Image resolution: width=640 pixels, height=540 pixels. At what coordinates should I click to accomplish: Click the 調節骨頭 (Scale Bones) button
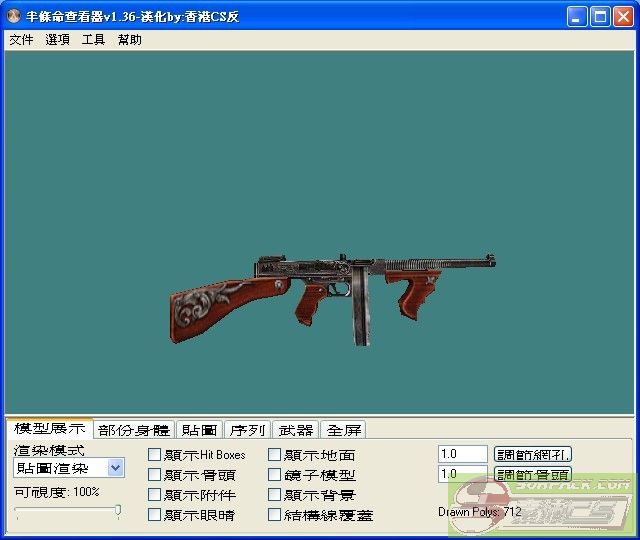533,475
